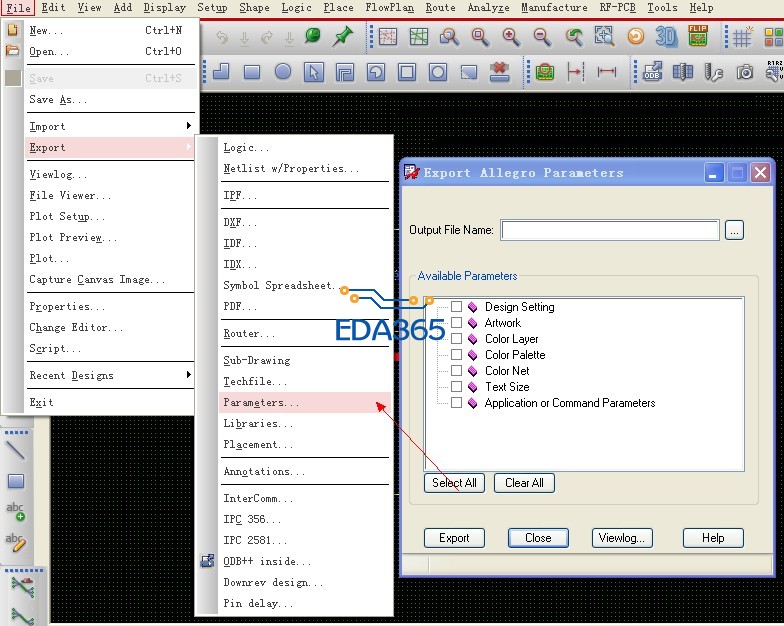Screen dimensions: 784x626
Task: Open the Manufacture menu
Action: click(554, 8)
